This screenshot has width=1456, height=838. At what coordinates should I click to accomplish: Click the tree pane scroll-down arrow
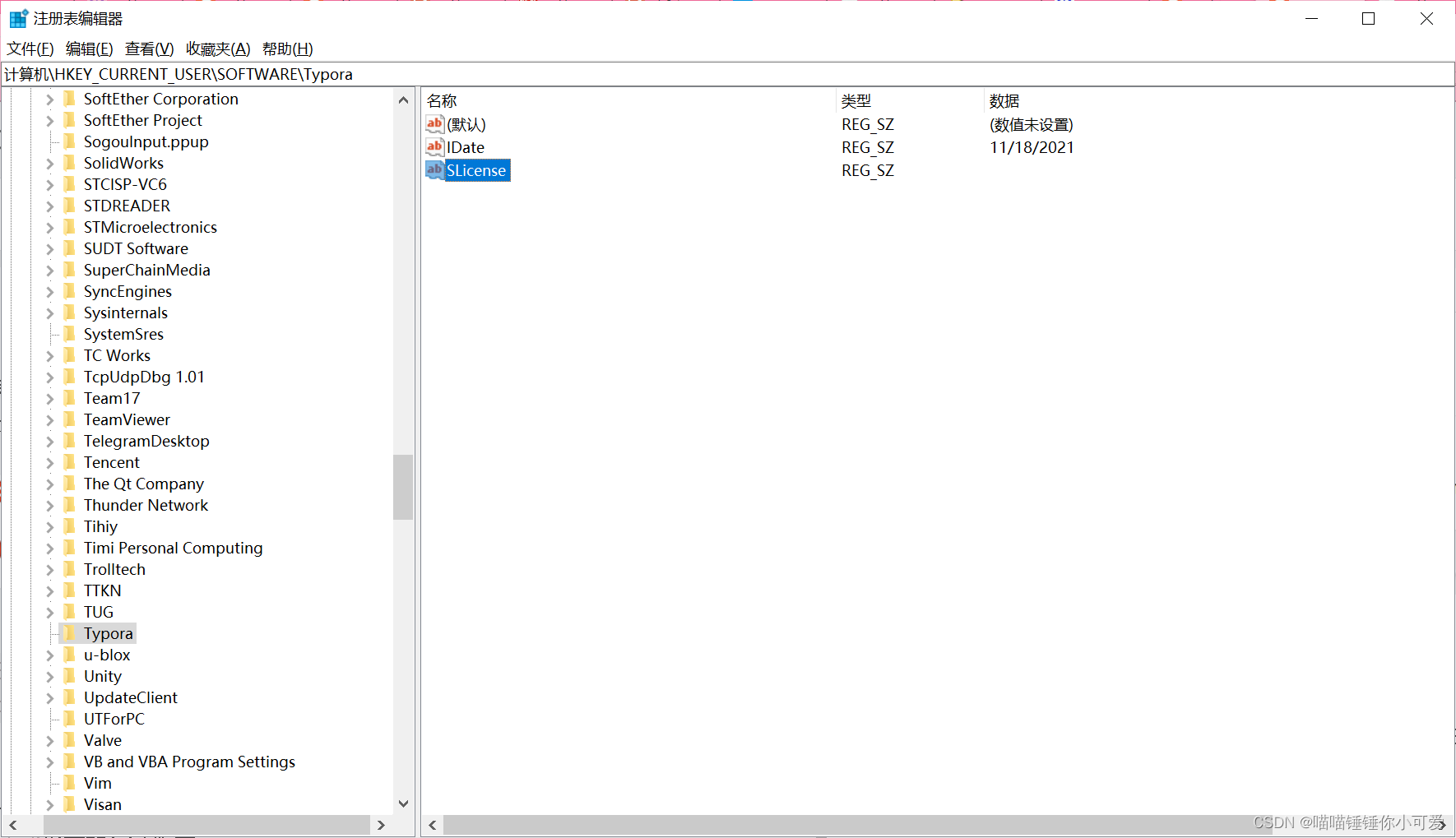tap(403, 803)
